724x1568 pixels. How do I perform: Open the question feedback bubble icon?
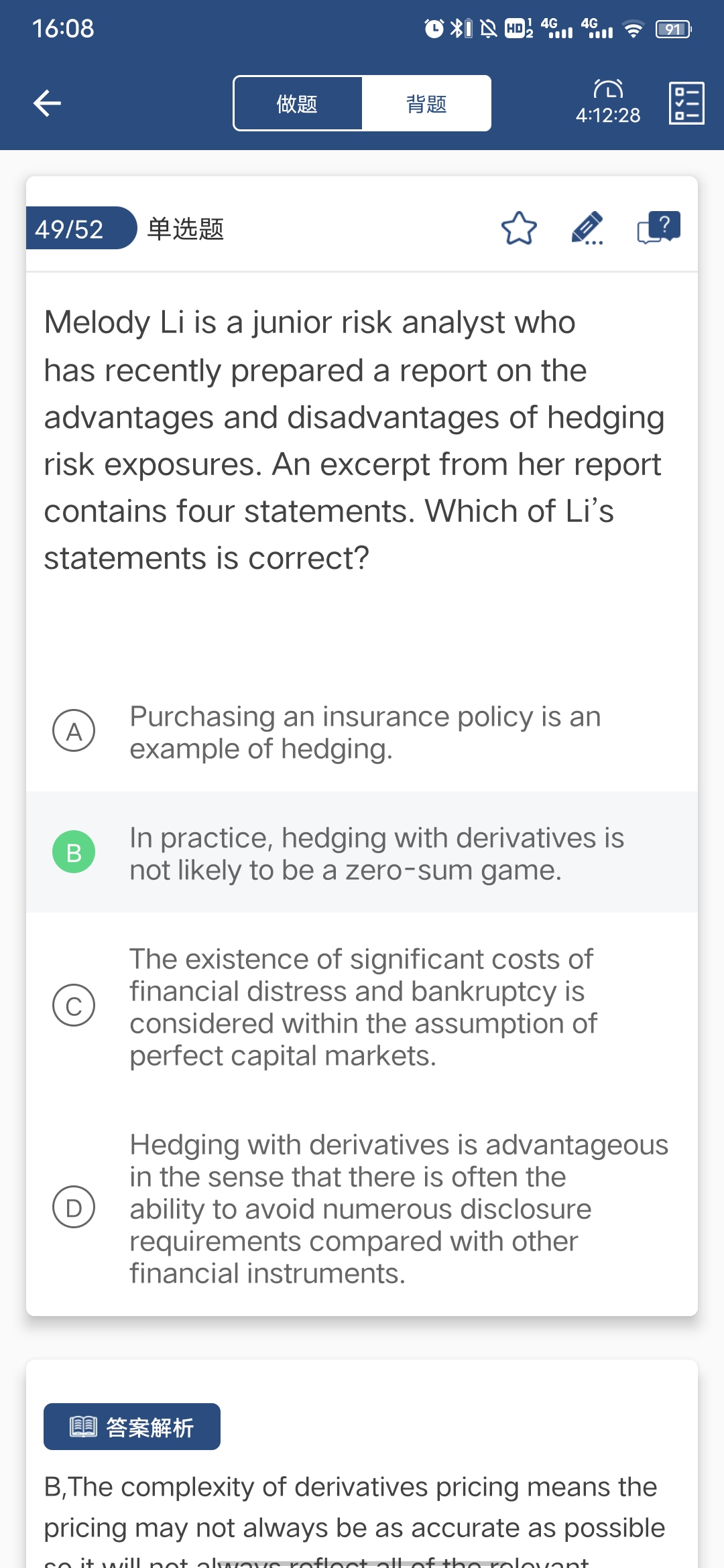(x=658, y=228)
